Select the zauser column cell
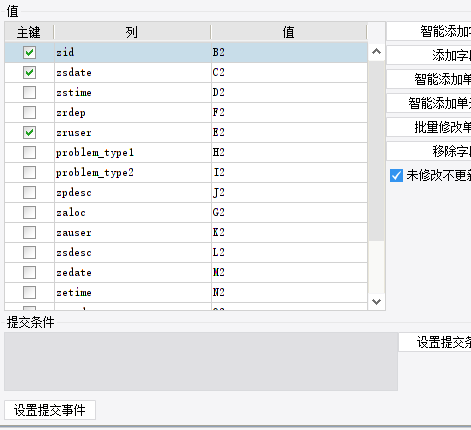The image size is (471, 430). click(133, 232)
